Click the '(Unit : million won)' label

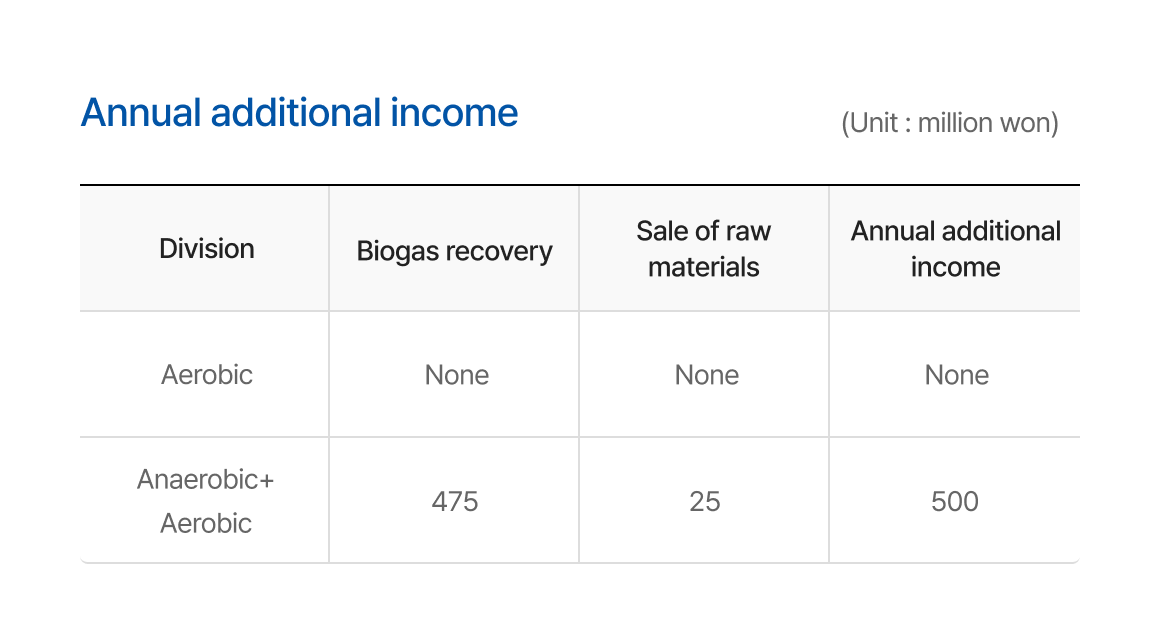tap(949, 123)
